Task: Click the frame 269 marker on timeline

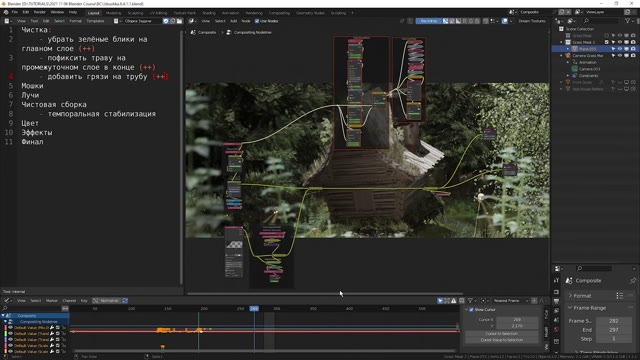Action: tap(254, 309)
